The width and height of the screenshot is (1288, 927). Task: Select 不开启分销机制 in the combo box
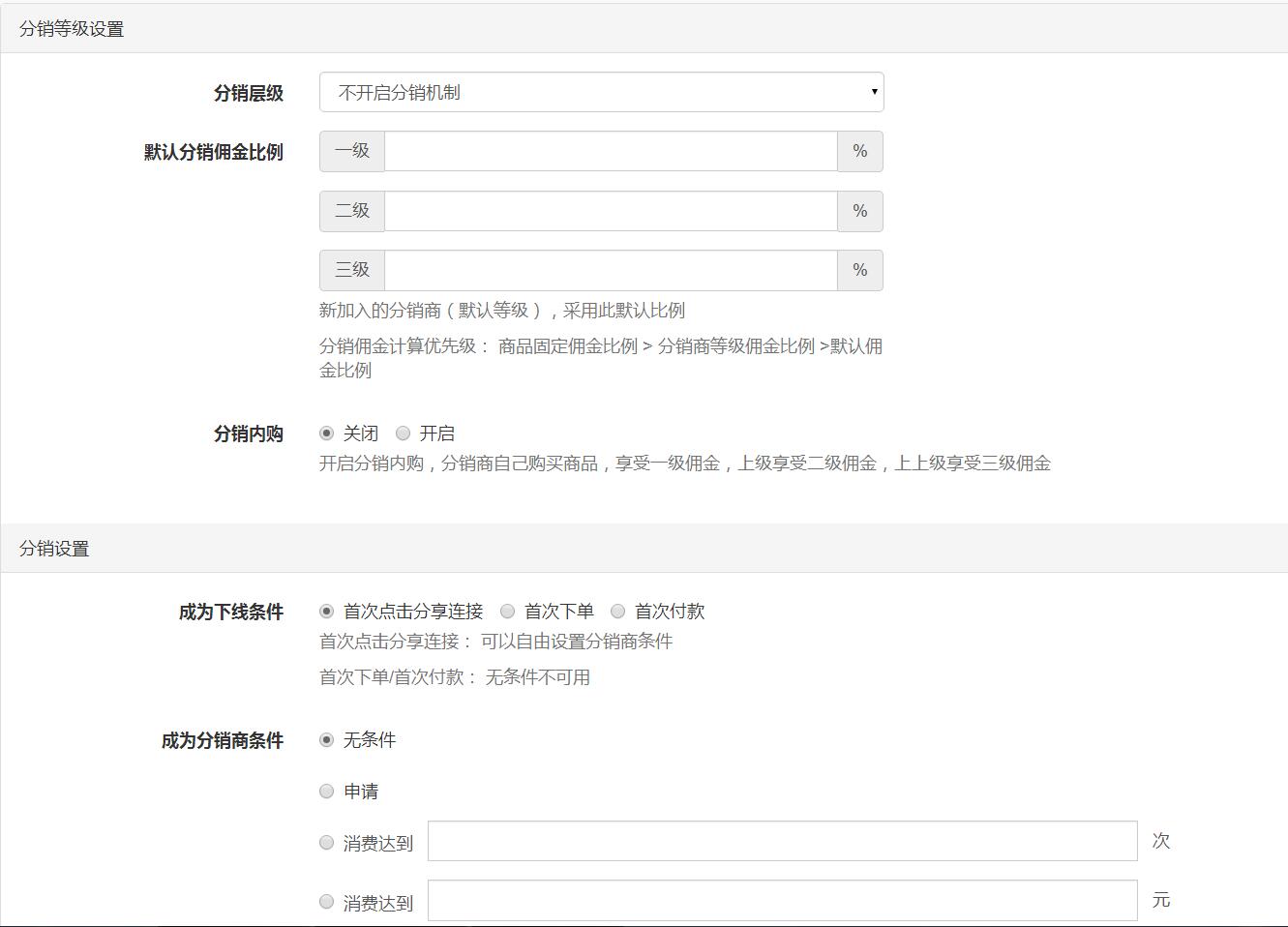click(600, 92)
